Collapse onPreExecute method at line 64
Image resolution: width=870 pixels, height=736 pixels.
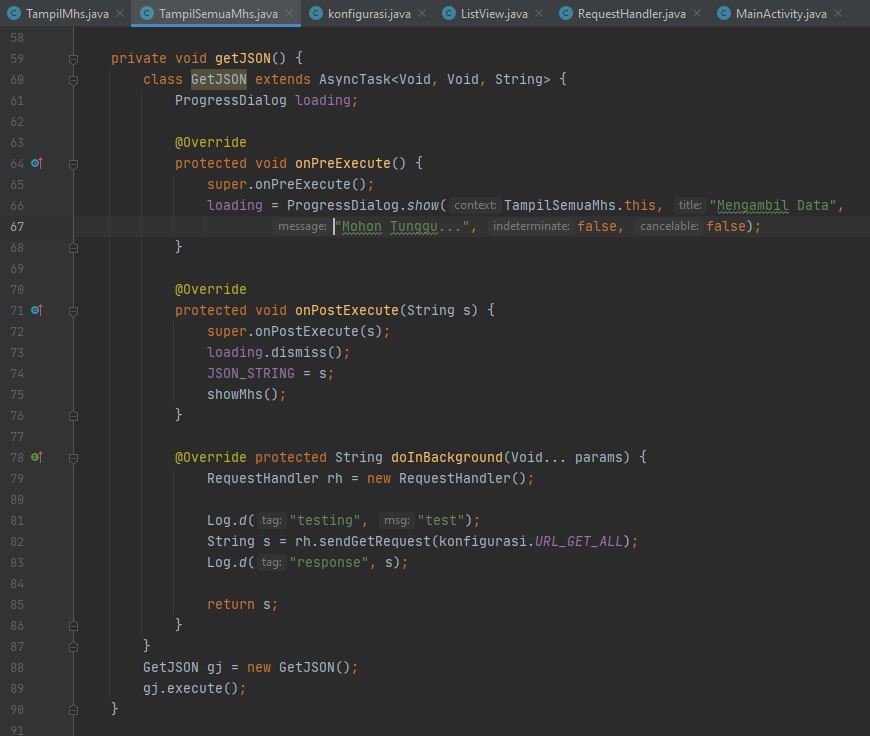pos(73,164)
